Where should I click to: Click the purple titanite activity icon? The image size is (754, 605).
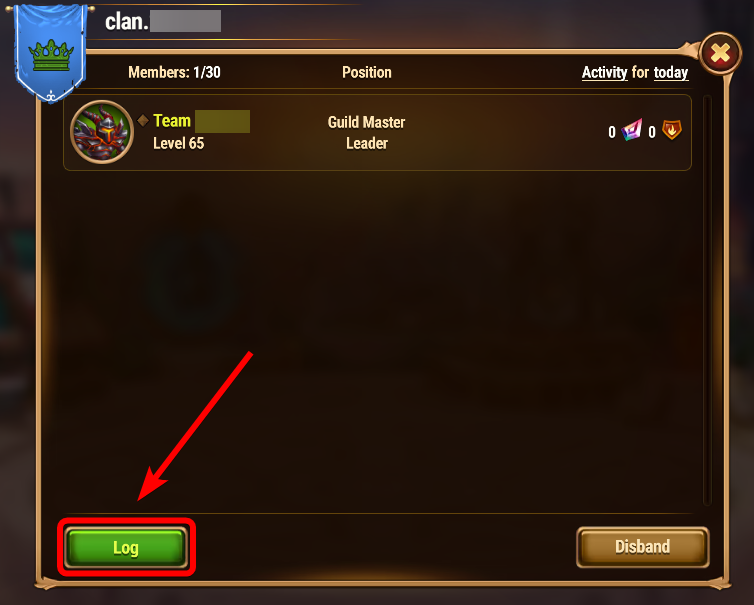click(x=631, y=130)
